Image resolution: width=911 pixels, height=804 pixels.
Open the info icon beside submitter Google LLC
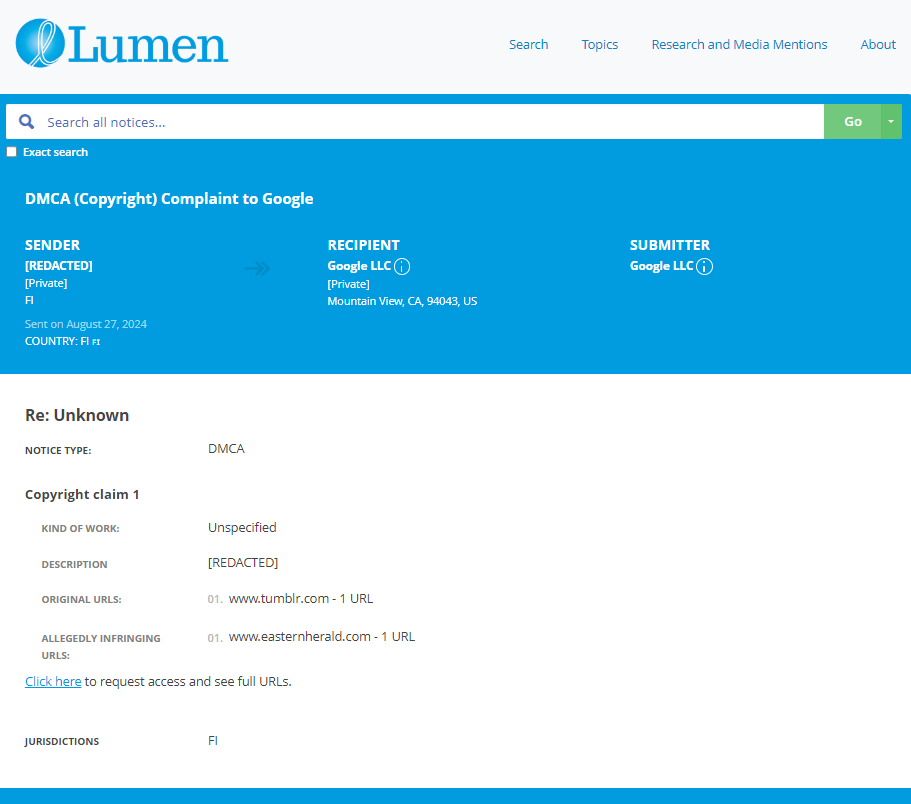704,266
